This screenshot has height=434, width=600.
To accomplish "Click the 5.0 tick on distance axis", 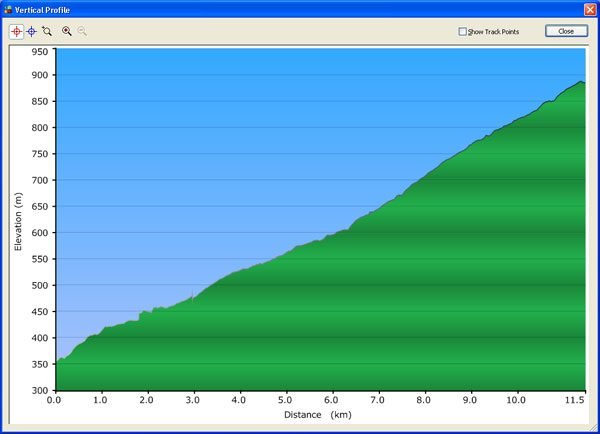I will (285, 400).
